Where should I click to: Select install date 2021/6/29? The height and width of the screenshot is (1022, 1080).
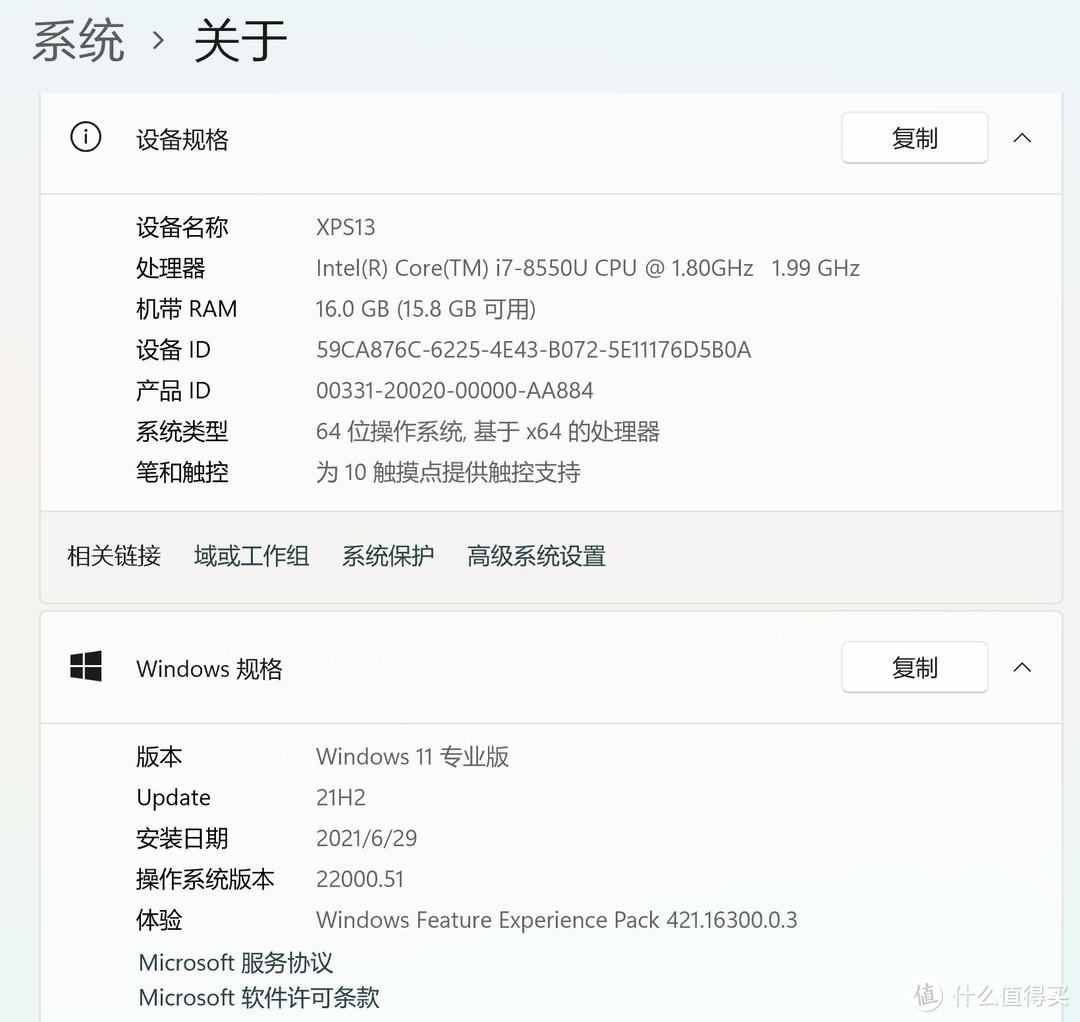point(366,838)
